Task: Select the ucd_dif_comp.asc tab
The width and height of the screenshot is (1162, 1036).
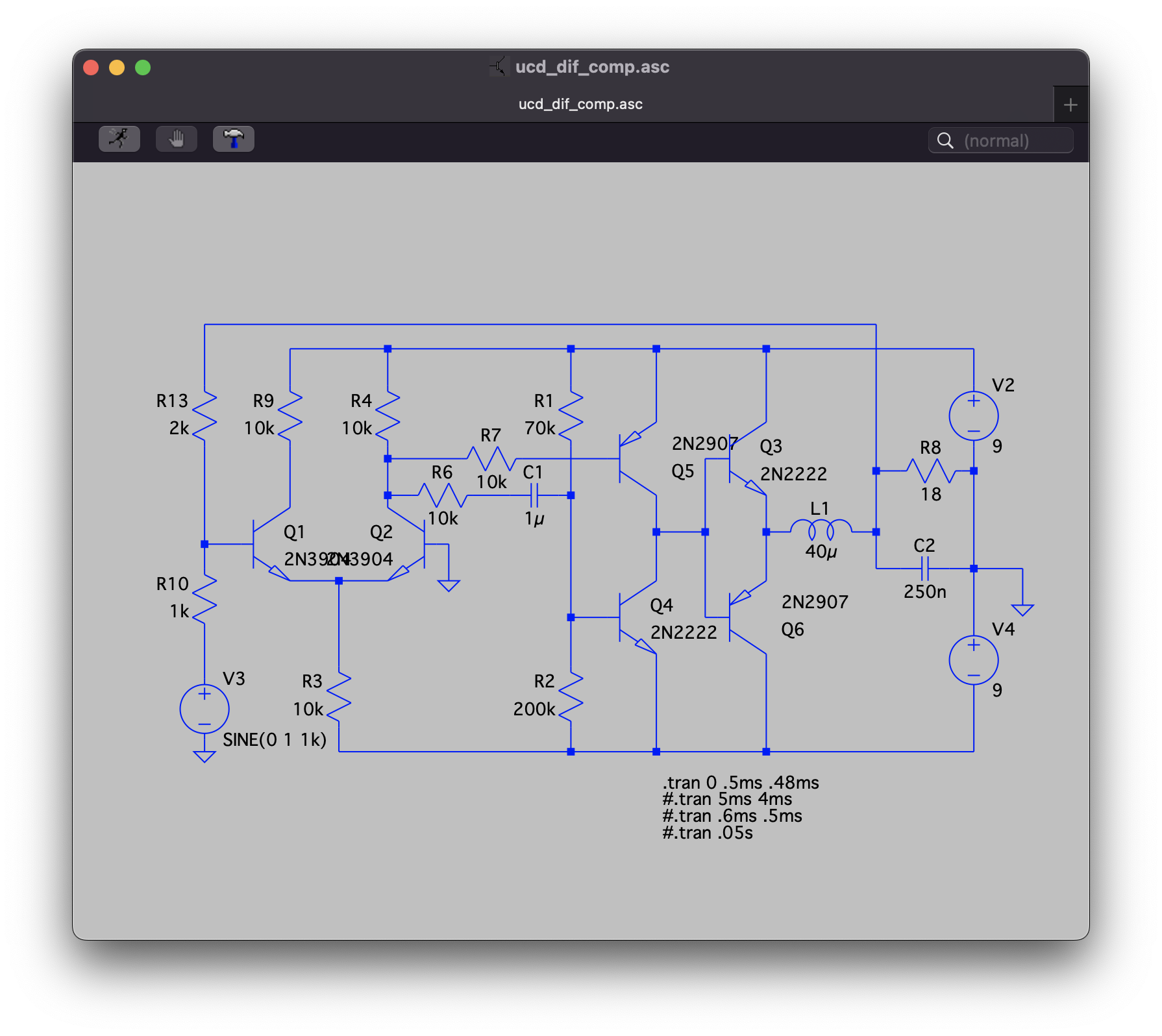Action: coord(580,105)
